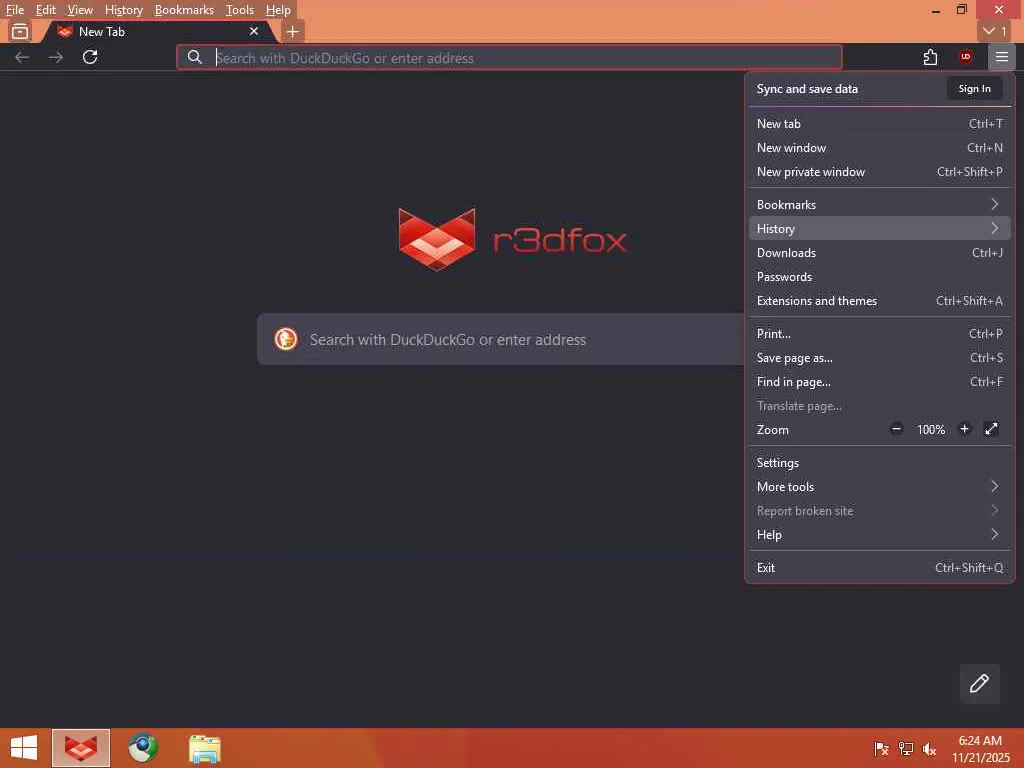Screen dimensions: 1024x768
Task: Open the Extensions puzzle icon
Action: 931,57
